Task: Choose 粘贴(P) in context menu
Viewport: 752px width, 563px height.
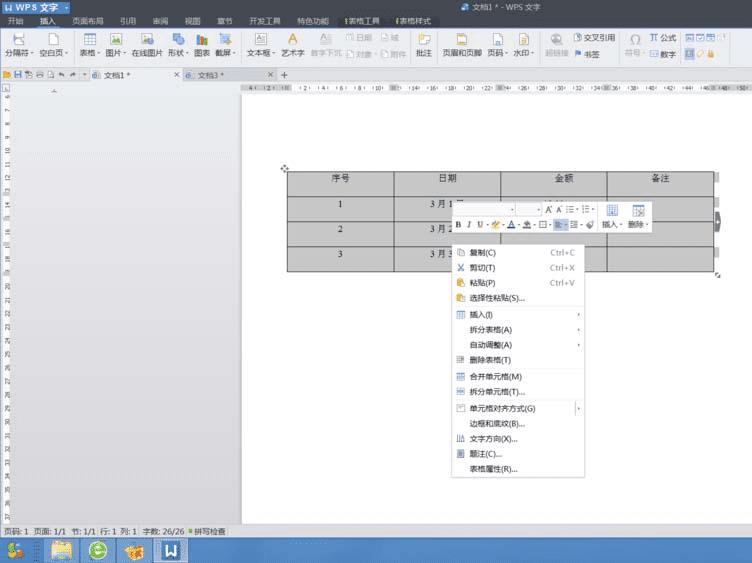Action: pos(518,283)
